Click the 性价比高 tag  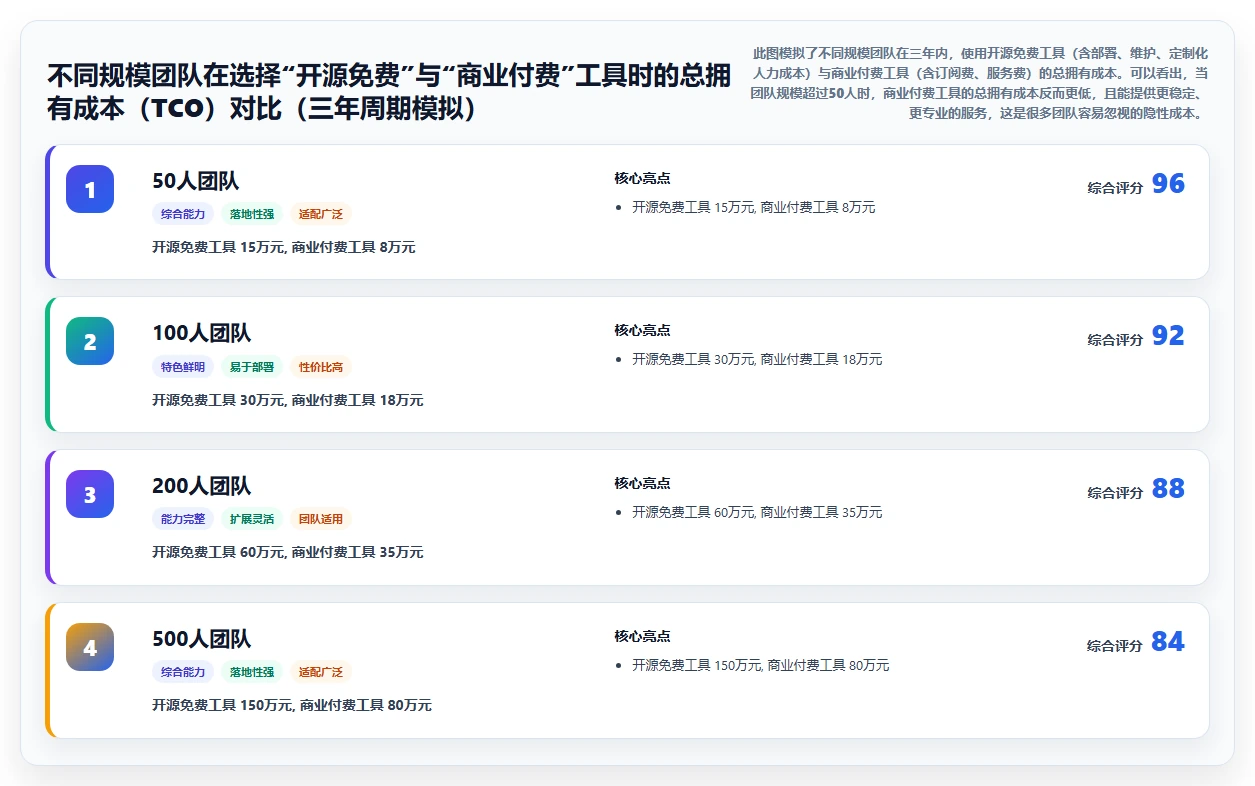coord(321,367)
